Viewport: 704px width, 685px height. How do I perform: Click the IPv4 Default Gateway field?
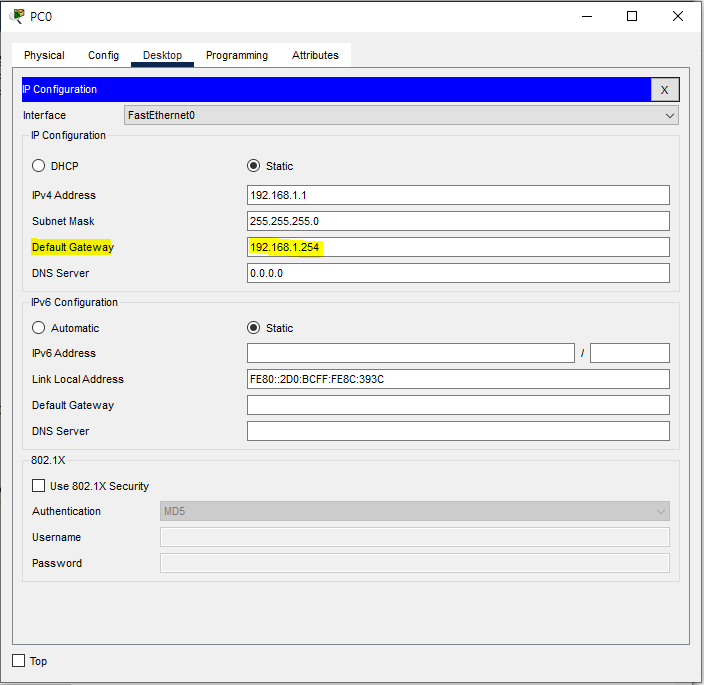[x=458, y=247]
